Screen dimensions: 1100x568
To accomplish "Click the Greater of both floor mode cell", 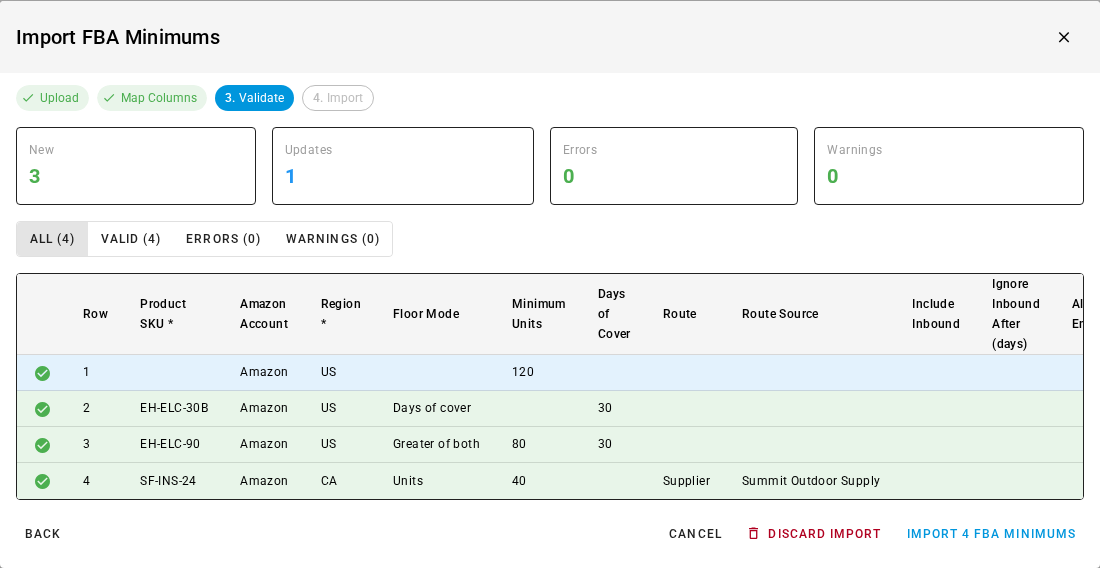I will [x=436, y=444].
